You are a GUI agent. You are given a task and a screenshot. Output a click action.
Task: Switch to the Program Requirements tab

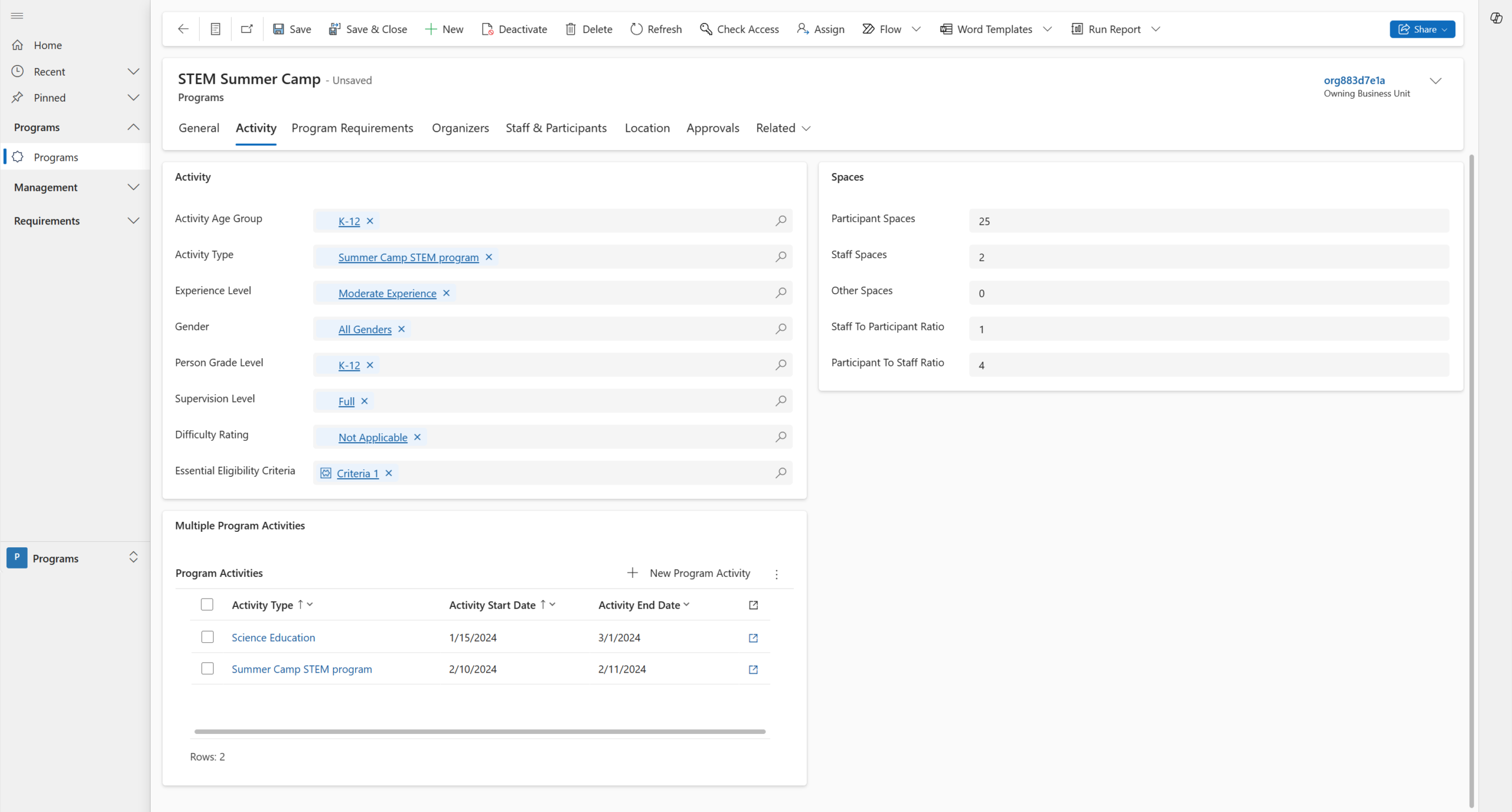(x=352, y=128)
